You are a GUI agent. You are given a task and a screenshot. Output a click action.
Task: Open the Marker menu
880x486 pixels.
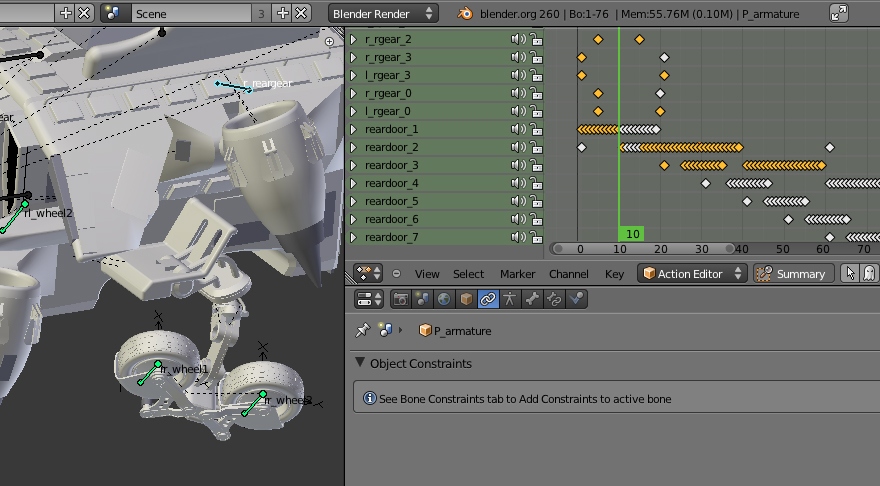point(517,274)
